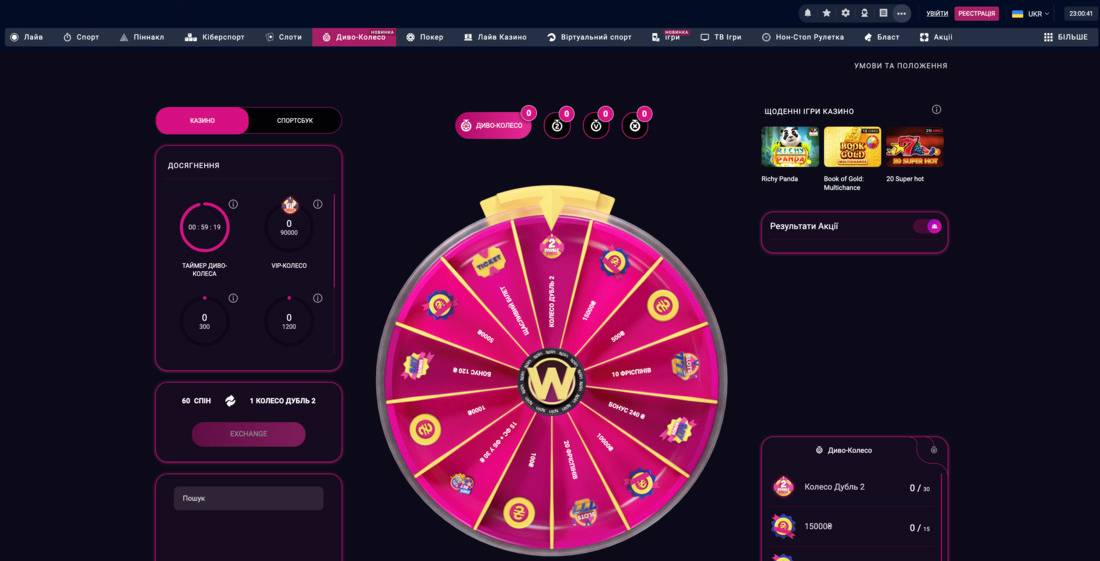This screenshot has height=561, width=1100.
Task: Open info icon next to VIP-Колесо
Action: click(317, 204)
